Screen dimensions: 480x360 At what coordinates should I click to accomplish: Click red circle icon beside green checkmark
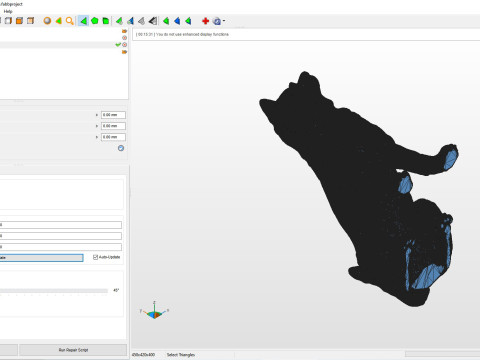(x=124, y=45)
